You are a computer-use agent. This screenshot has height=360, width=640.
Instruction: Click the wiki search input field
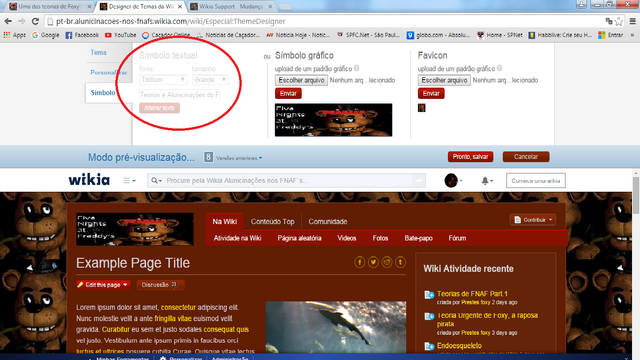pyautogui.click(x=289, y=180)
